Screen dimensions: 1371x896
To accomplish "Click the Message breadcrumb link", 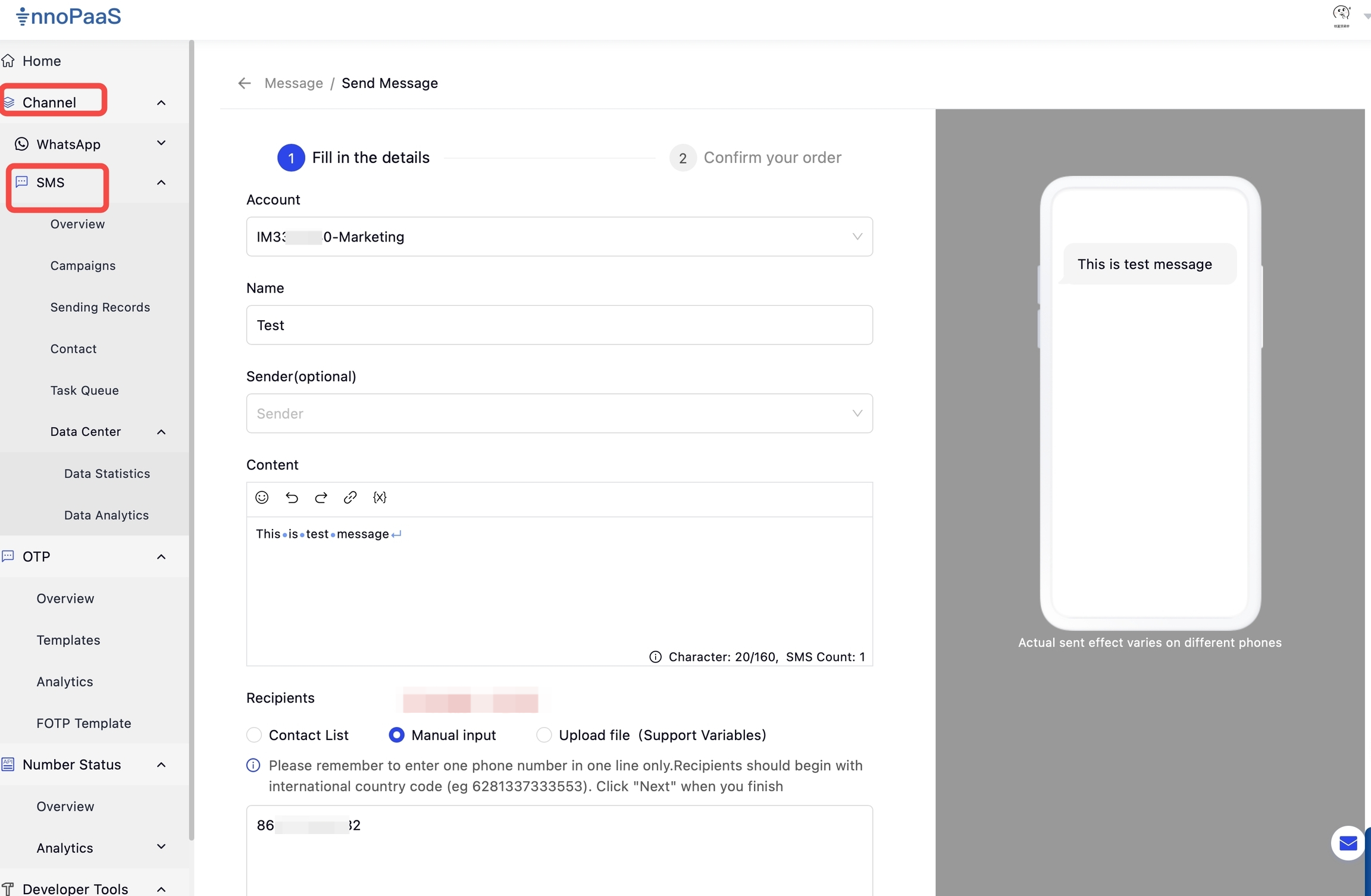I will click(293, 83).
